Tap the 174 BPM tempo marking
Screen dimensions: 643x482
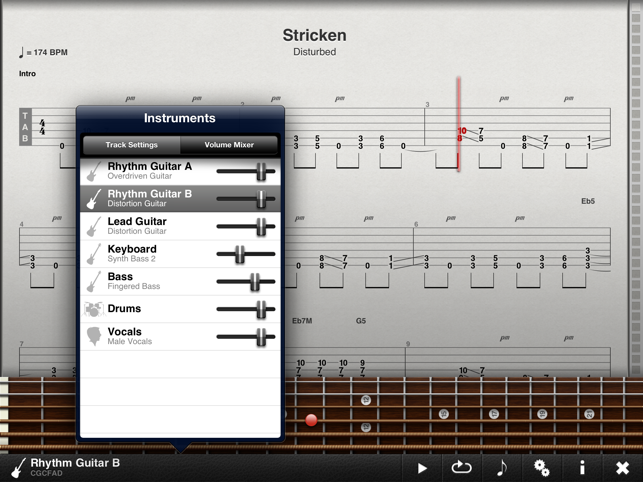[x=43, y=53]
